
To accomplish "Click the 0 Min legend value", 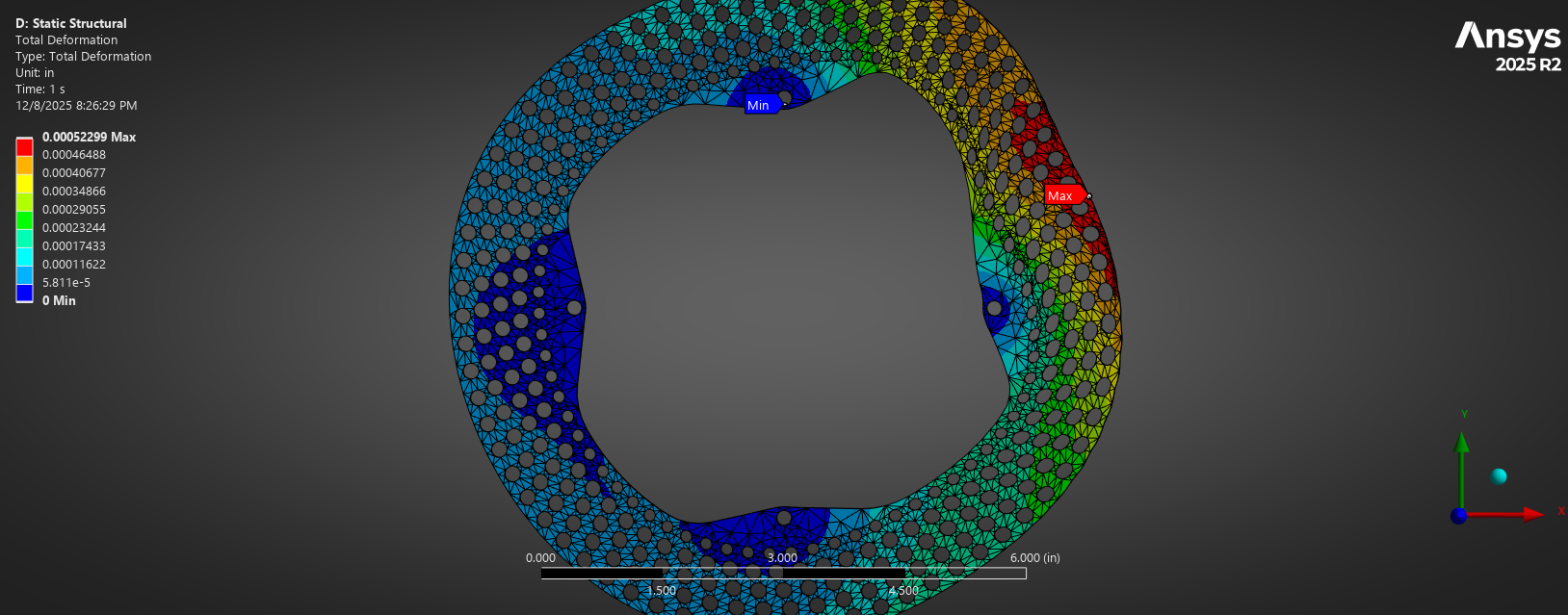I will [x=59, y=300].
